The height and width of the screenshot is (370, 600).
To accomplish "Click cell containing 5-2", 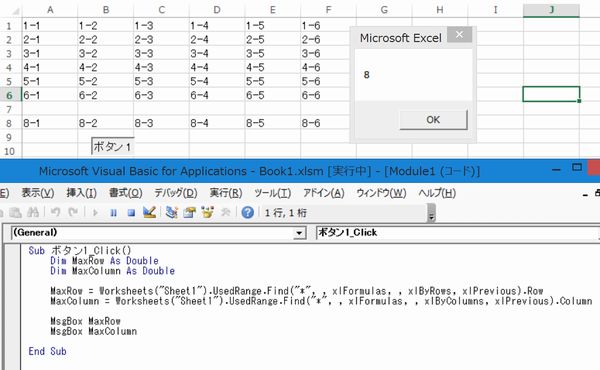I will [x=106, y=81].
